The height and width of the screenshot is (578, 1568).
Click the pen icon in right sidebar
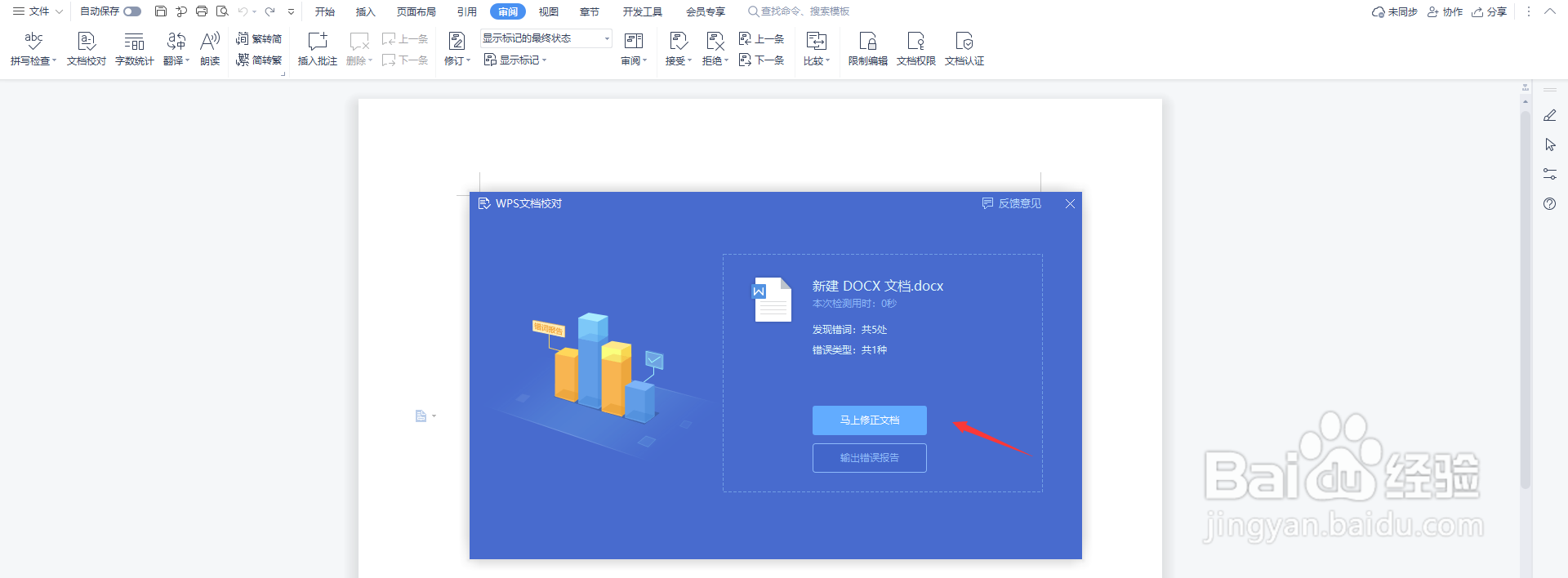tap(1550, 116)
